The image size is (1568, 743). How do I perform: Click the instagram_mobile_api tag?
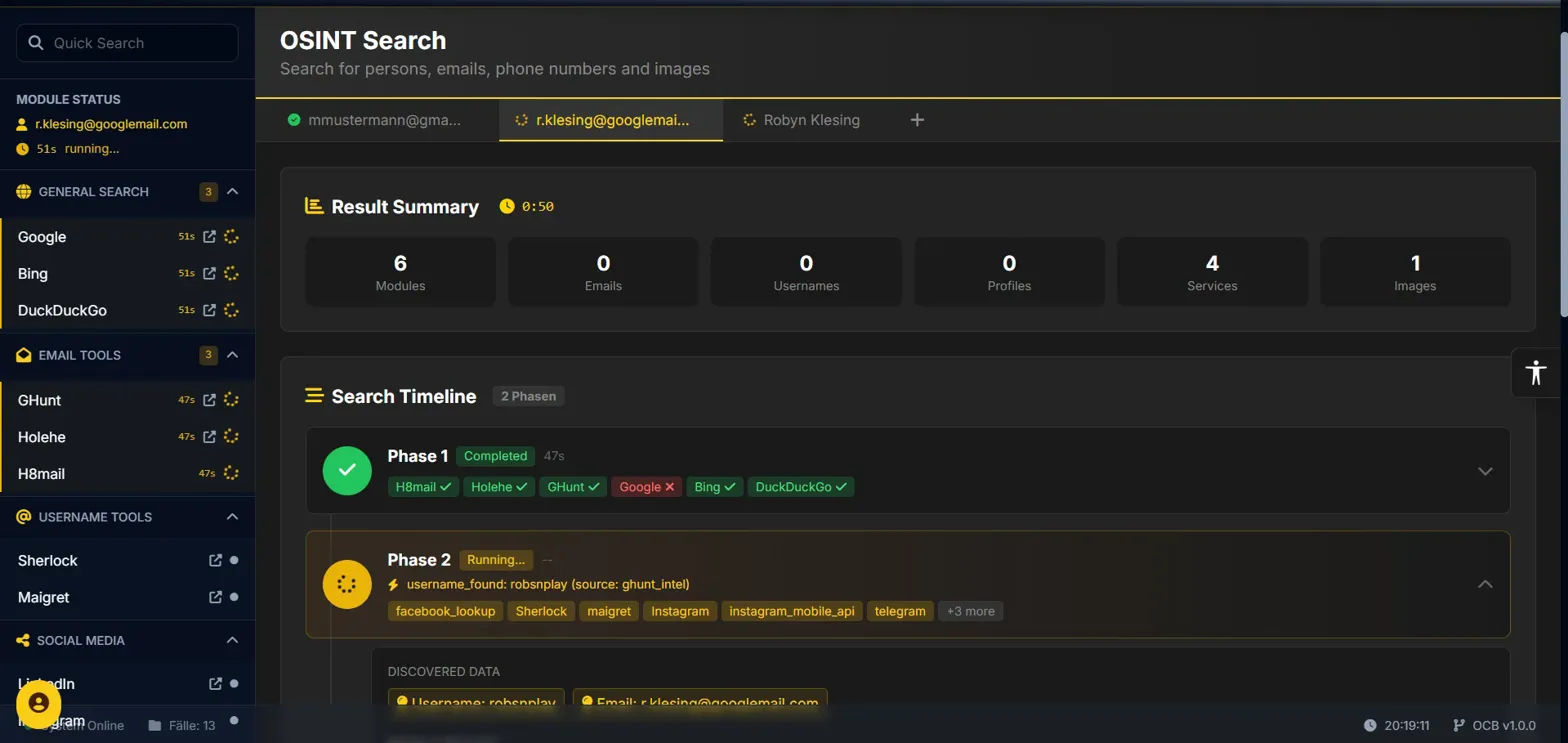[x=791, y=611]
